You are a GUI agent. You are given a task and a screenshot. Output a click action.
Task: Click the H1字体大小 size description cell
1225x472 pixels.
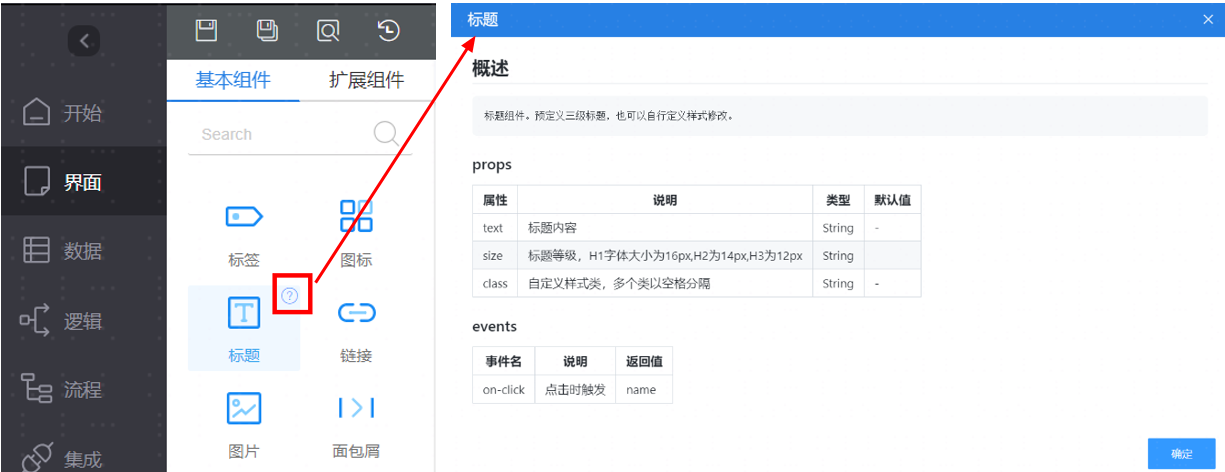(x=665, y=256)
